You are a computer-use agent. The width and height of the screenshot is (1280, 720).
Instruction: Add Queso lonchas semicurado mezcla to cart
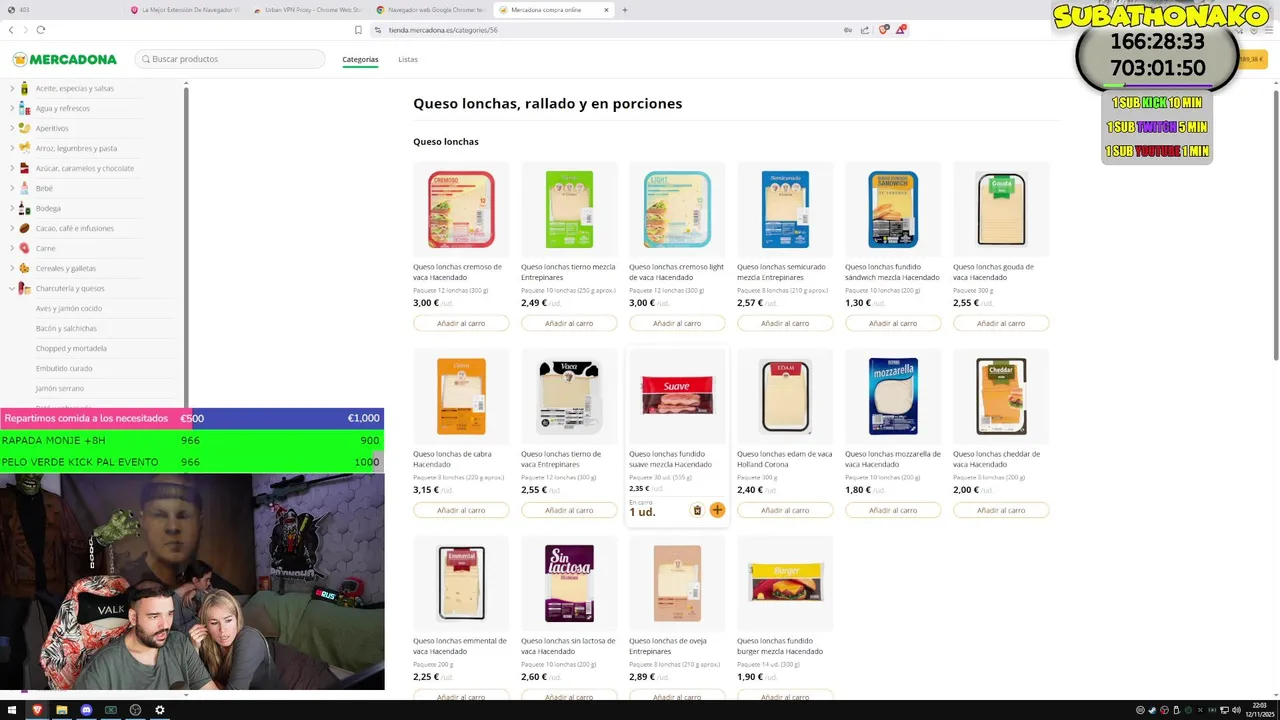click(x=785, y=323)
